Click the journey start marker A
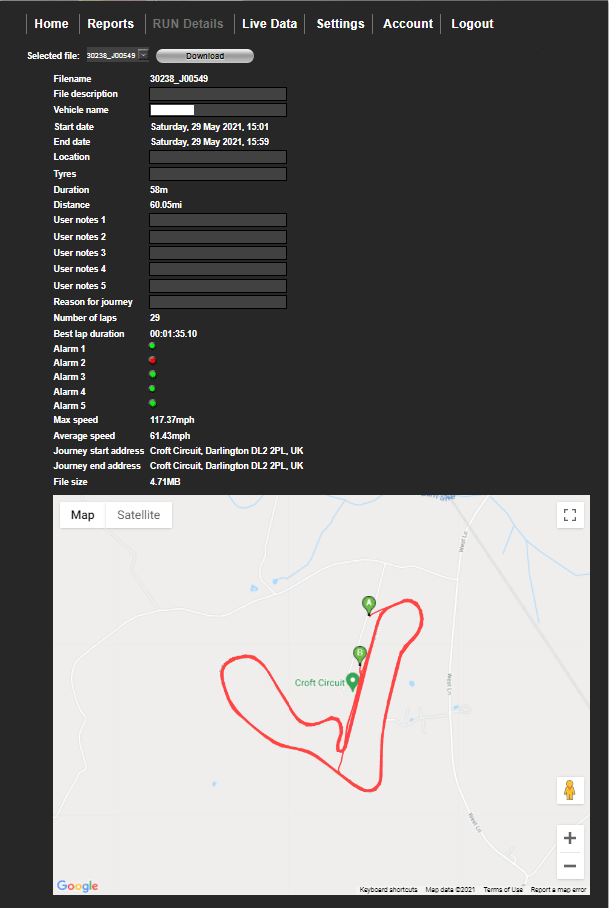Screen dimensions: 609x908 click(x=369, y=604)
